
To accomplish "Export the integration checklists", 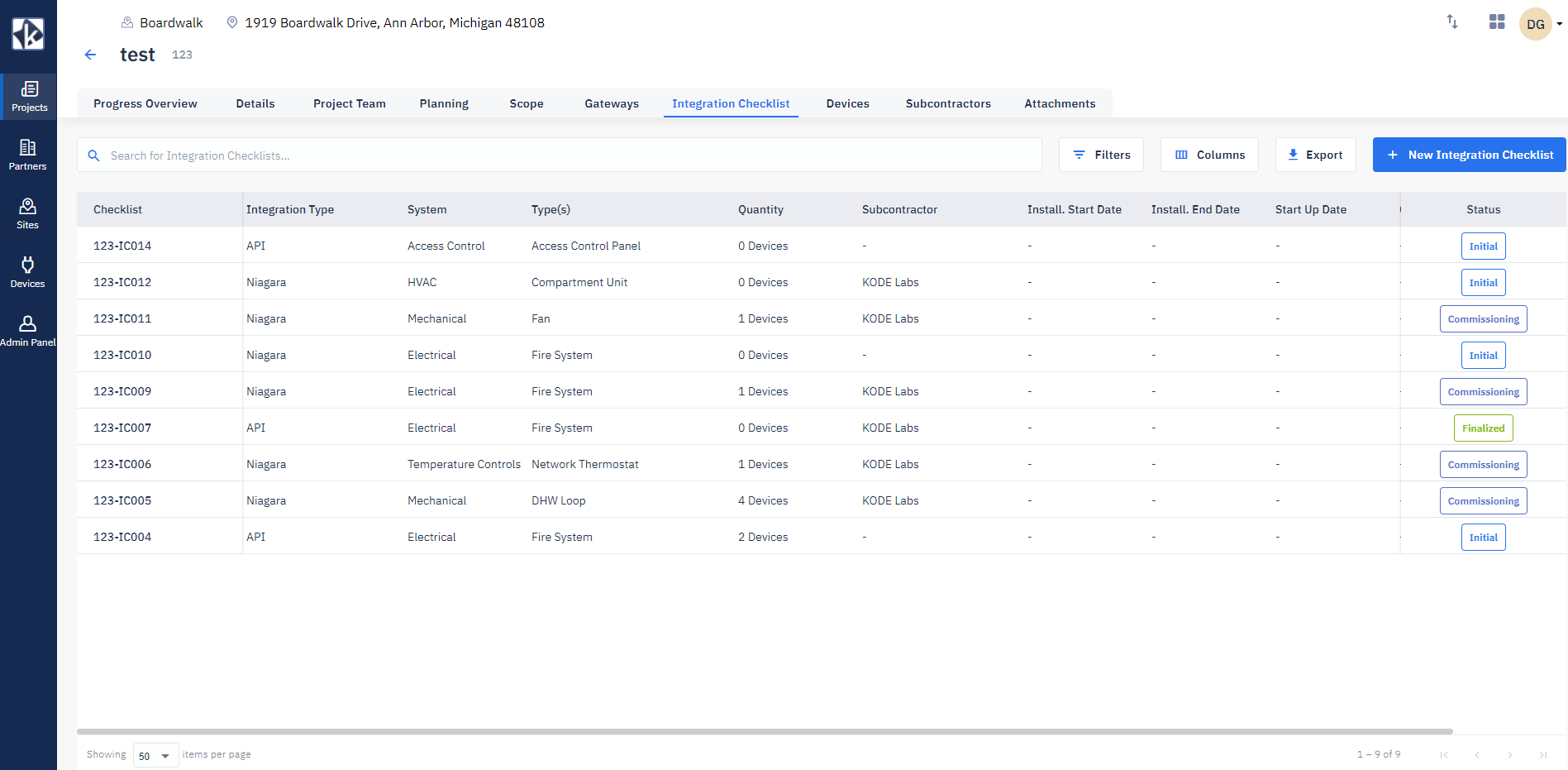I will click(x=1315, y=155).
